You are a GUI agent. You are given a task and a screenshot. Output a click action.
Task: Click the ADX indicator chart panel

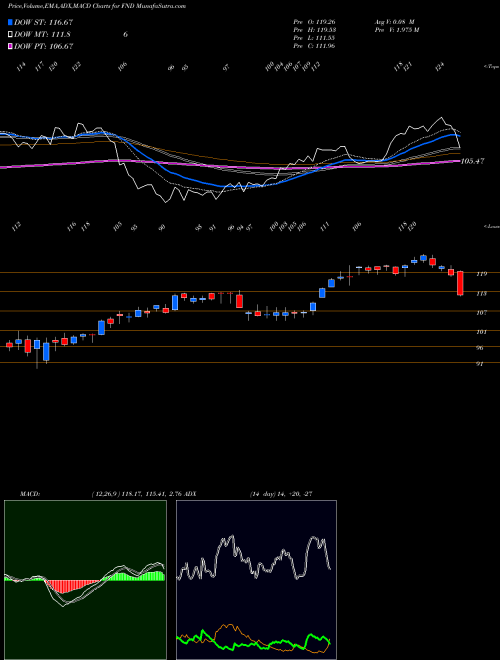coord(256,580)
